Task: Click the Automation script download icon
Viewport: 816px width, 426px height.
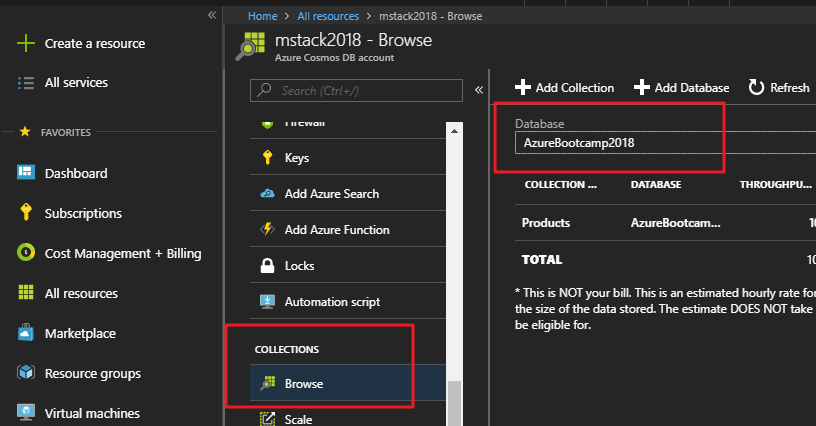Action: [x=267, y=302]
